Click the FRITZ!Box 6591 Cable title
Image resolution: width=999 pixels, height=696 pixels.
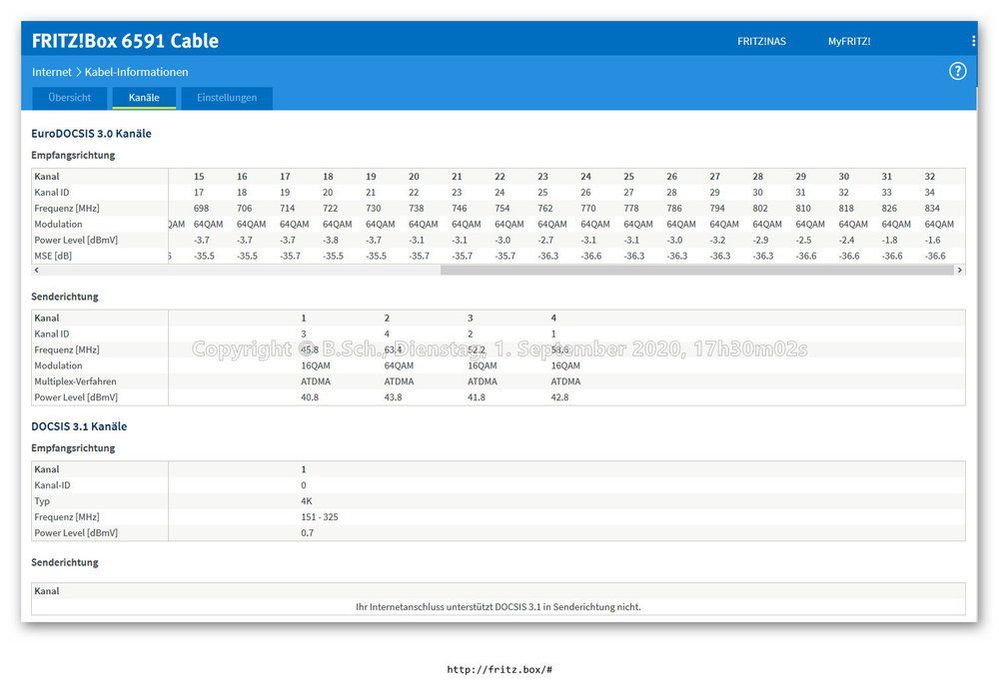[x=126, y=41]
